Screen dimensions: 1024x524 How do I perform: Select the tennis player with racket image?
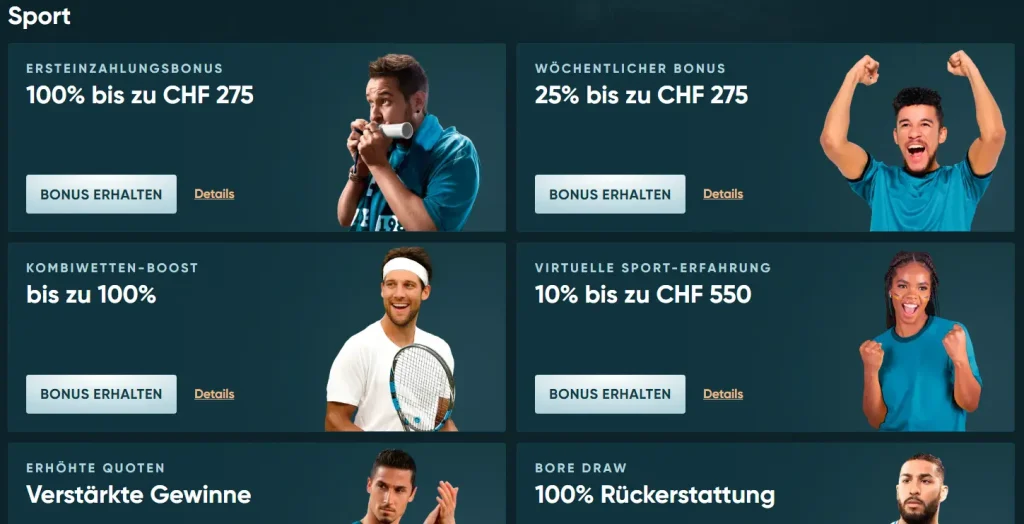[x=391, y=339]
